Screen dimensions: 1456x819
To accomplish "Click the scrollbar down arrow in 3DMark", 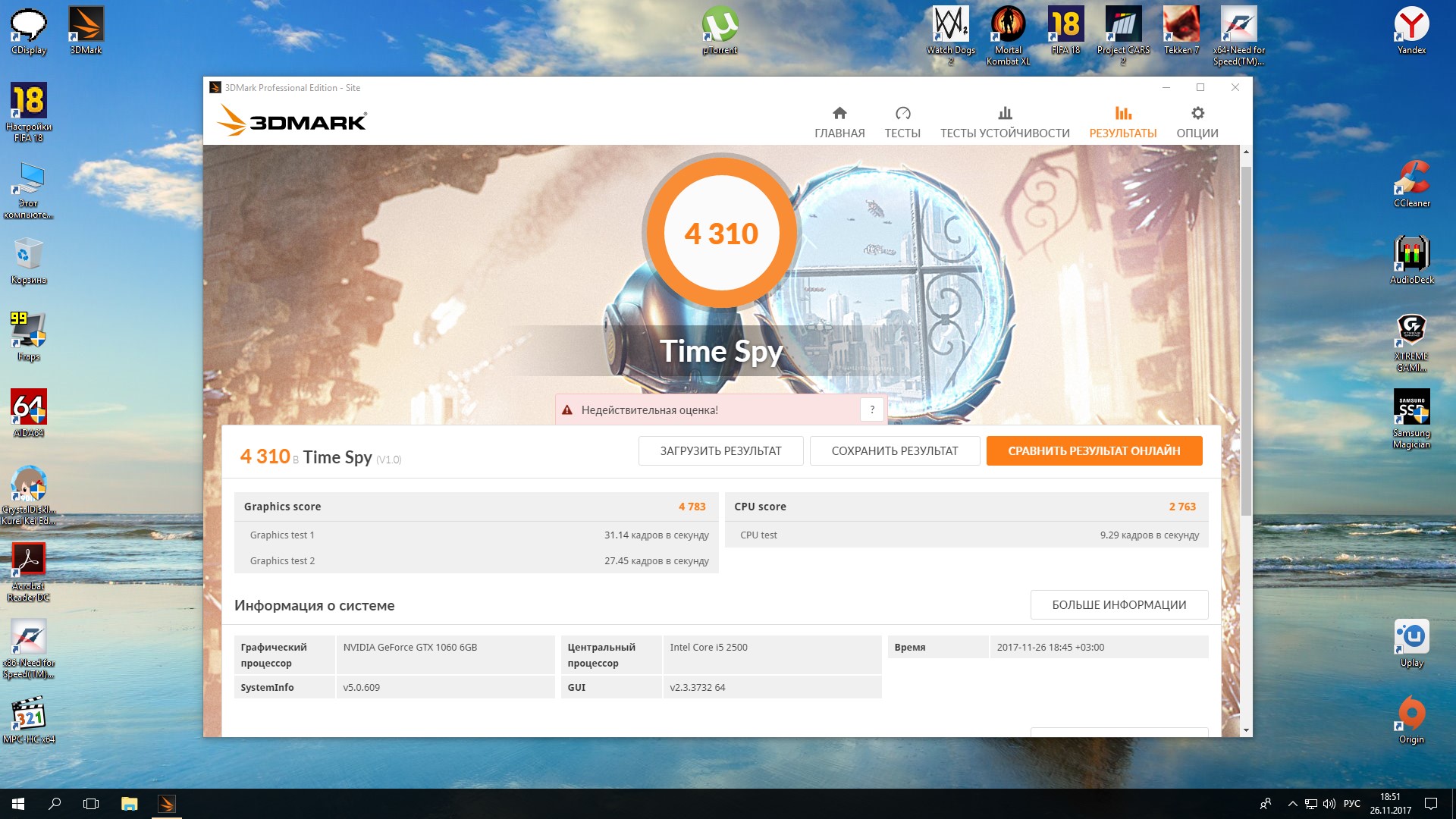I will click(x=1246, y=730).
